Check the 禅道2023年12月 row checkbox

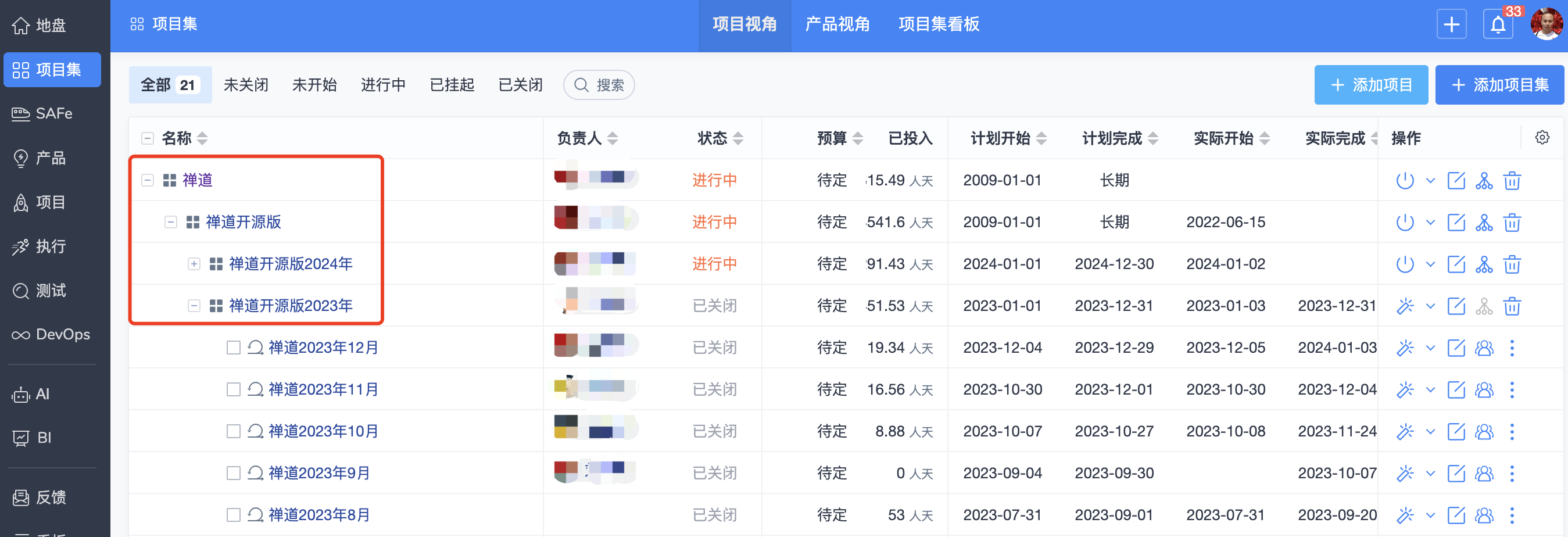(x=233, y=348)
